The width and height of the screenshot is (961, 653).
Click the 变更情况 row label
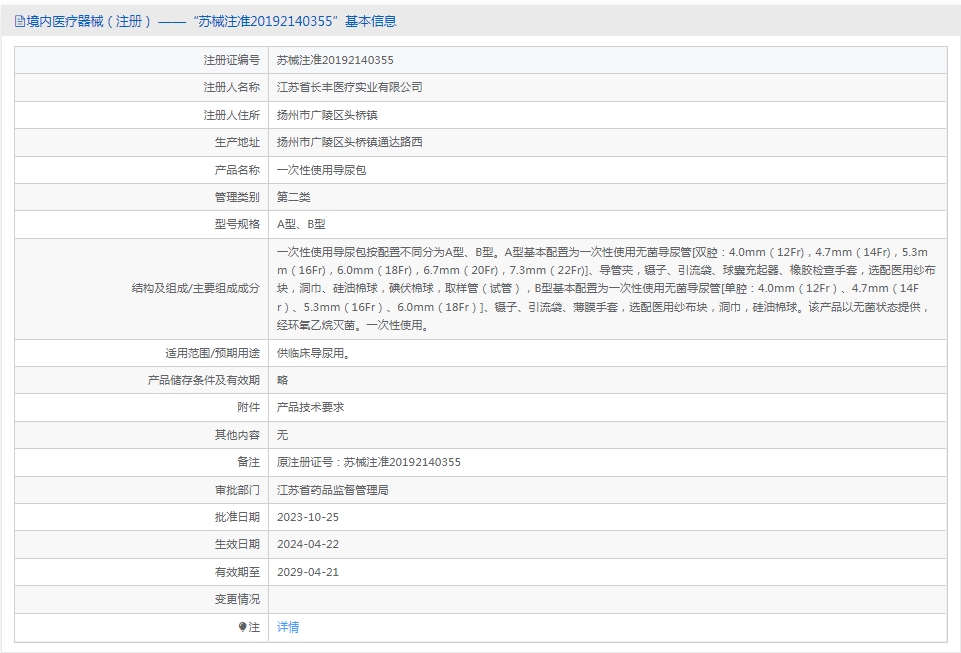[x=237, y=599]
